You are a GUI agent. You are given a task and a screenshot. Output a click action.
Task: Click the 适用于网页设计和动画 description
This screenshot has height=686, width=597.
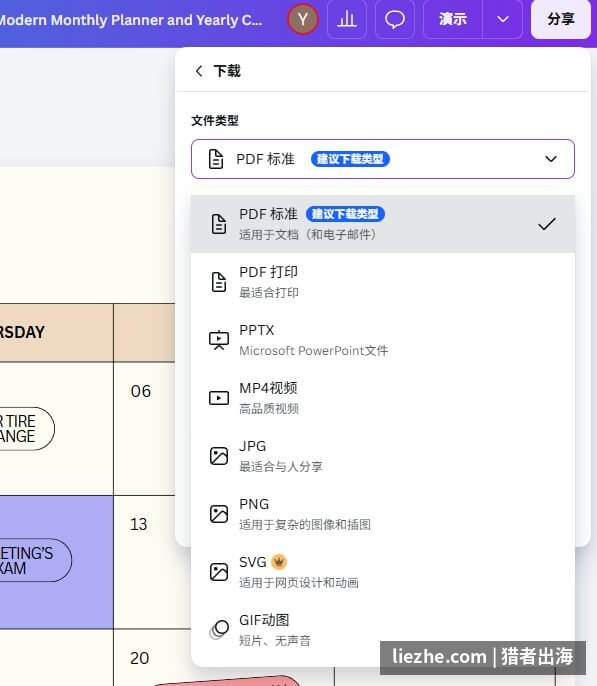299,582
